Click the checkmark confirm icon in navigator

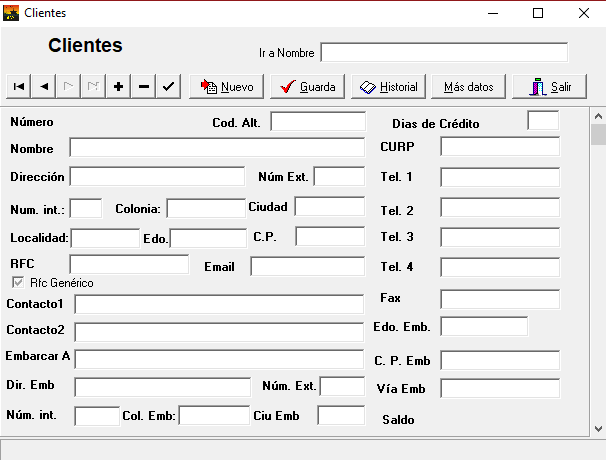pyautogui.click(x=169, y=87)
